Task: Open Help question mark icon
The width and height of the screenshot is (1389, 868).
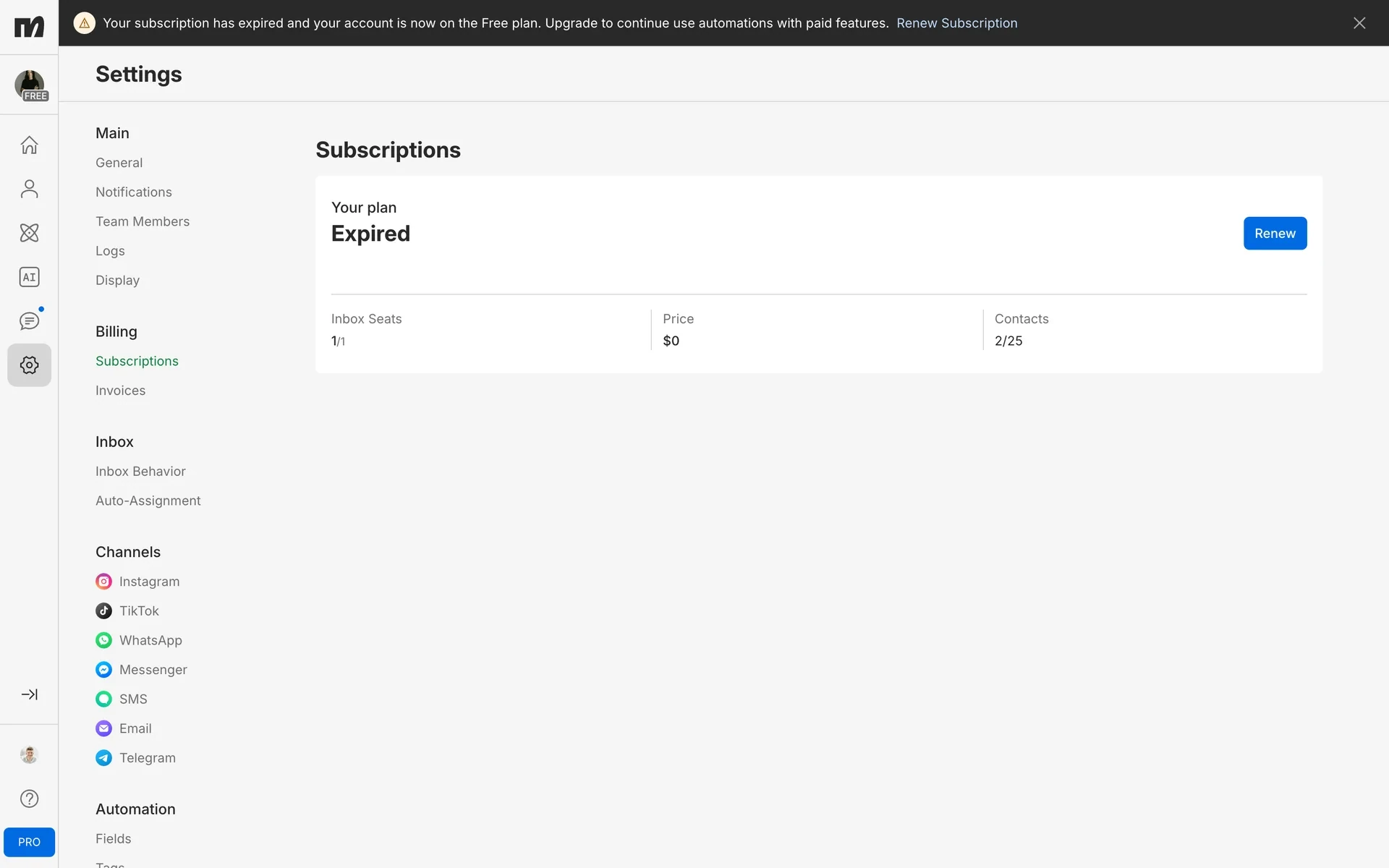Action: tap(29, 799)
